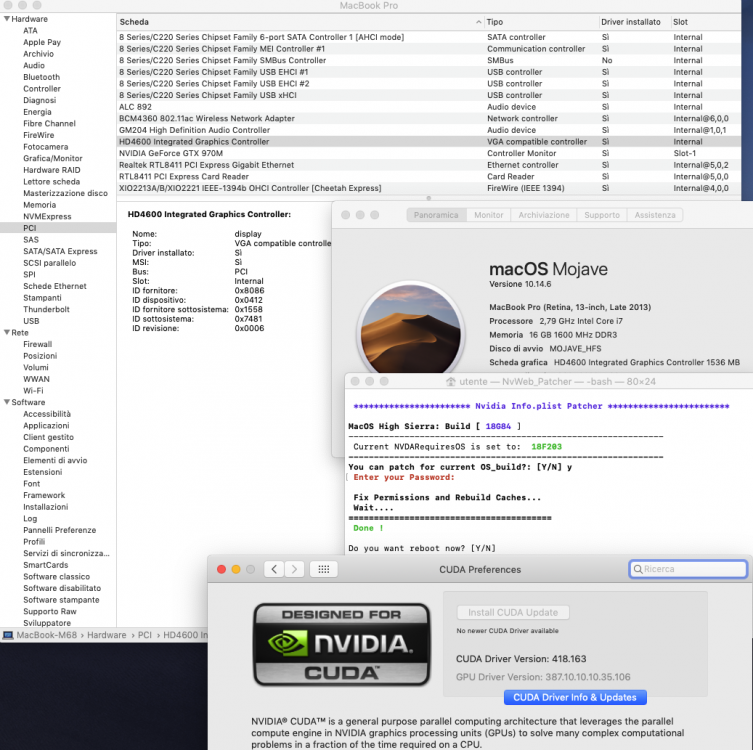Select NVIDIA GeForce GTX 970M row
Viewport: 753px width, 750px height.
[428, 153]
